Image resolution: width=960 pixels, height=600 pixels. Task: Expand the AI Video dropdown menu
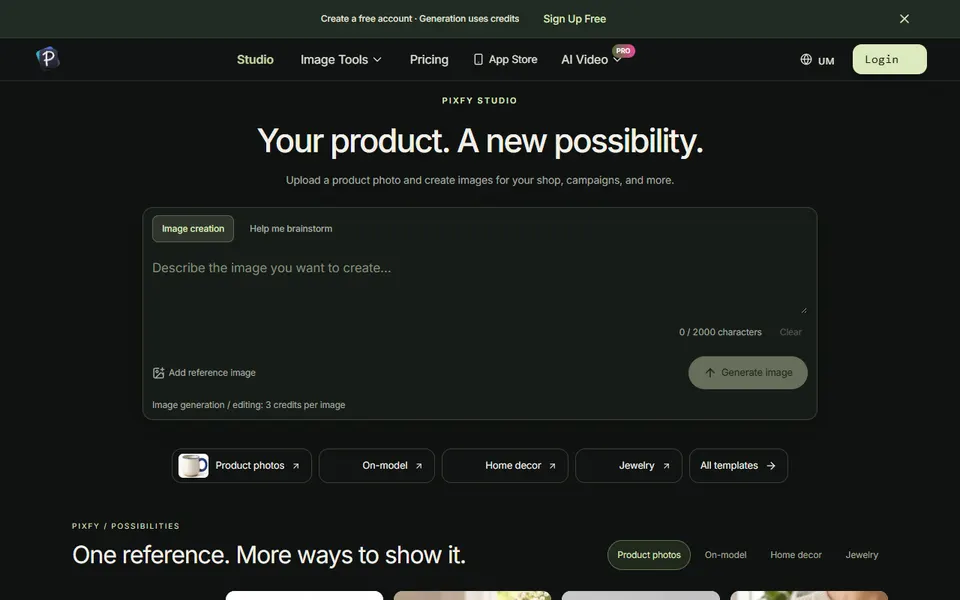pos(591,59)
